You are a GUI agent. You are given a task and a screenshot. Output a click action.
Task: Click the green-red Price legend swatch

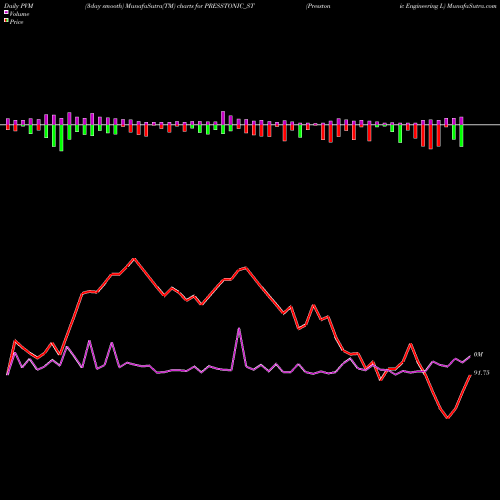[6, 21]
